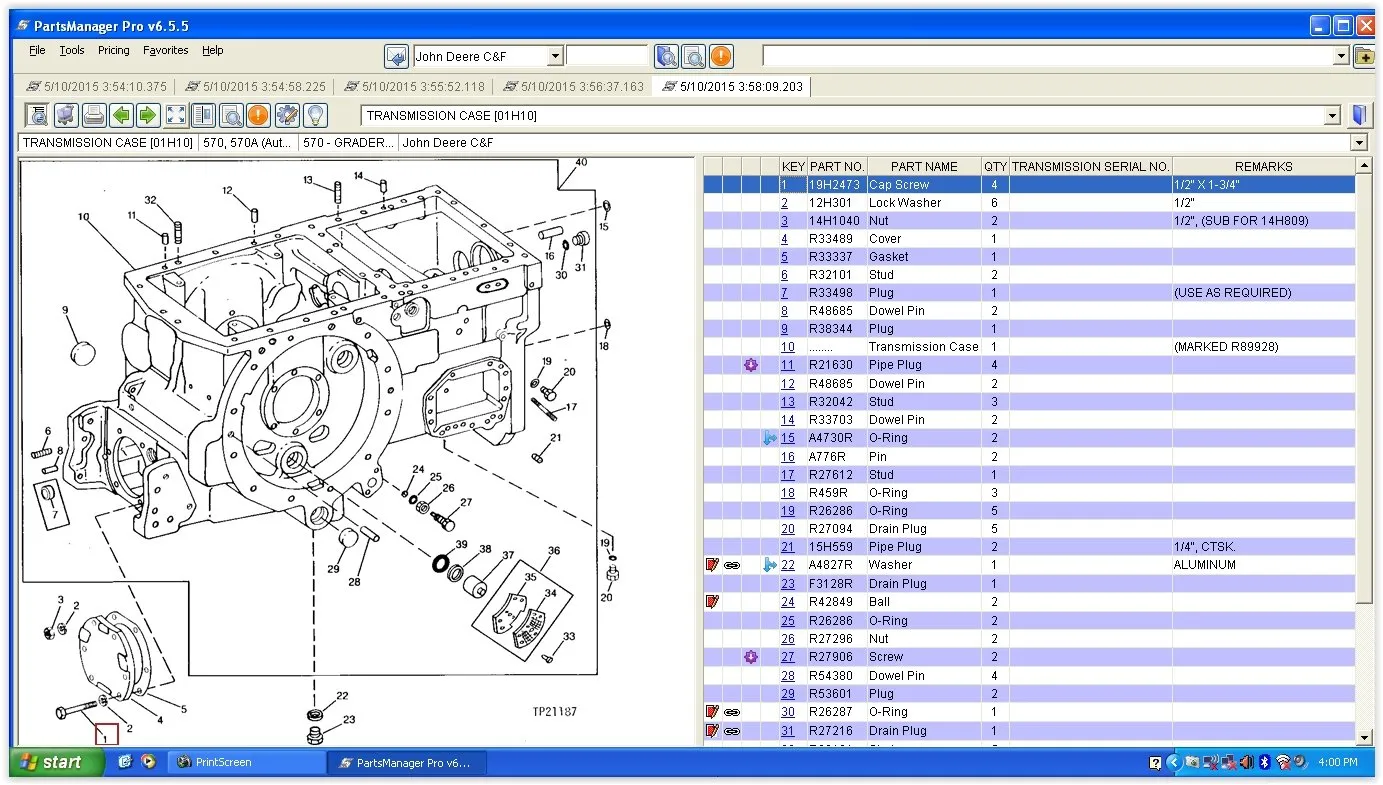Go to next page with green right arrow
Image resolution: width=1383 pixels, height=785 pixels.
148,115
